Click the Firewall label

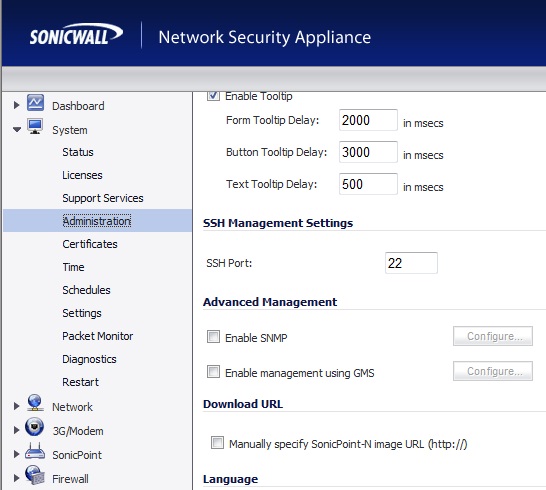tap(70, 479)
